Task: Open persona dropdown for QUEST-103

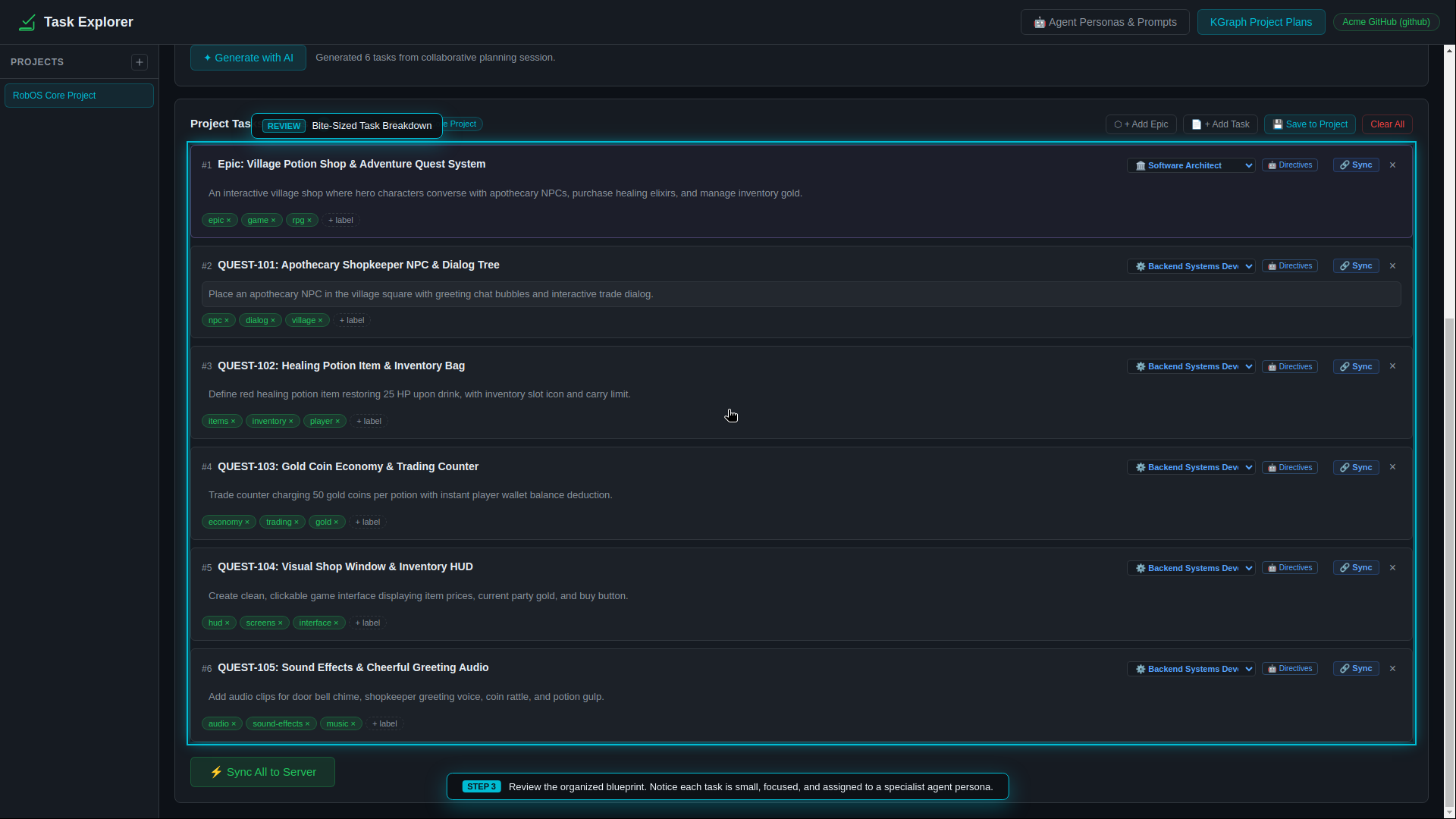Action: 1191,468
